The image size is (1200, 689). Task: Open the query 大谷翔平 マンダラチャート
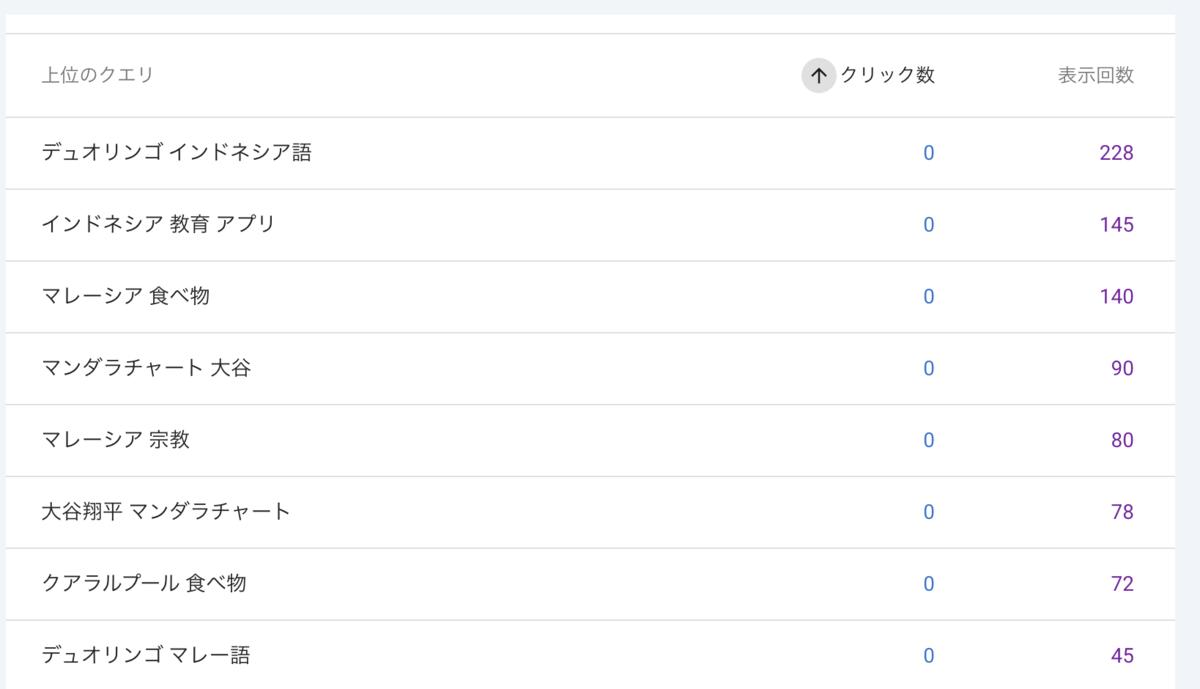point(166,513)
